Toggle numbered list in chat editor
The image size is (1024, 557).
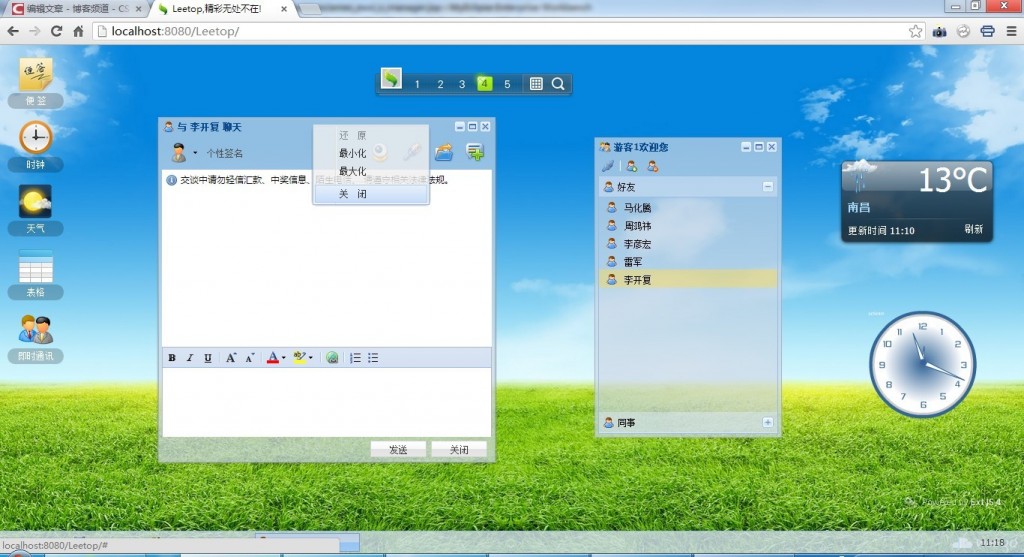coord(355,358)
